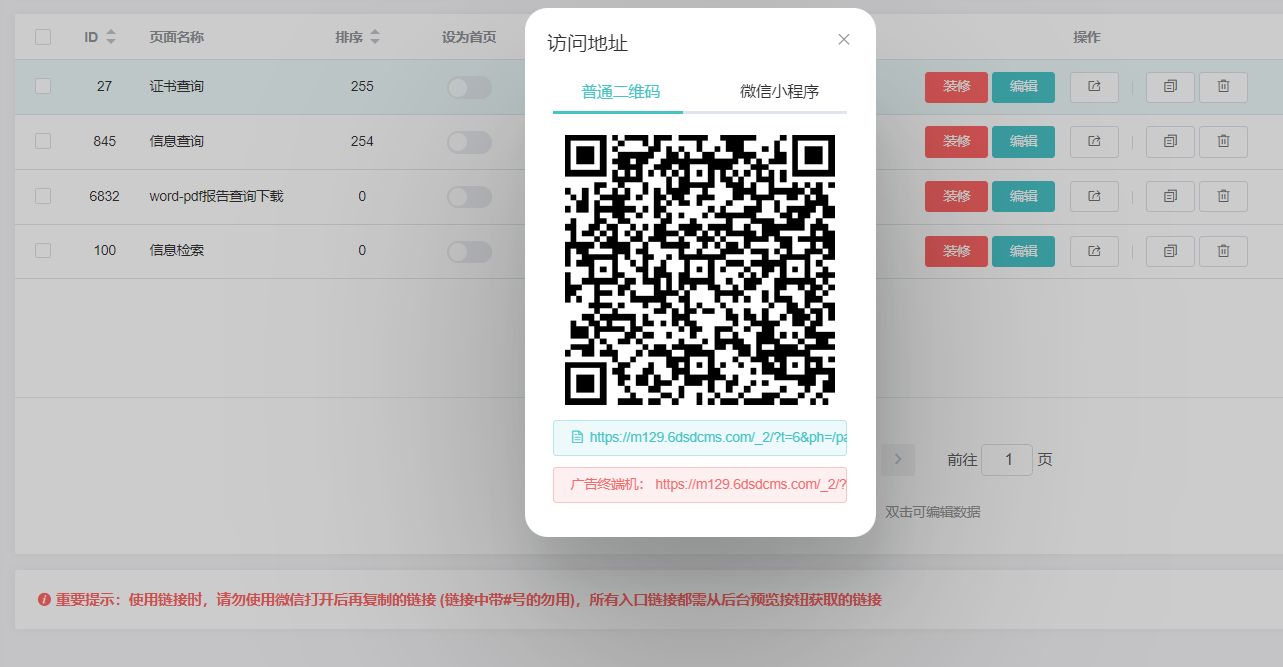Click copy icon for 信息检索 row
Image resolution: width=1283 pixels, height=667 pixels.
pos(1170,251)
